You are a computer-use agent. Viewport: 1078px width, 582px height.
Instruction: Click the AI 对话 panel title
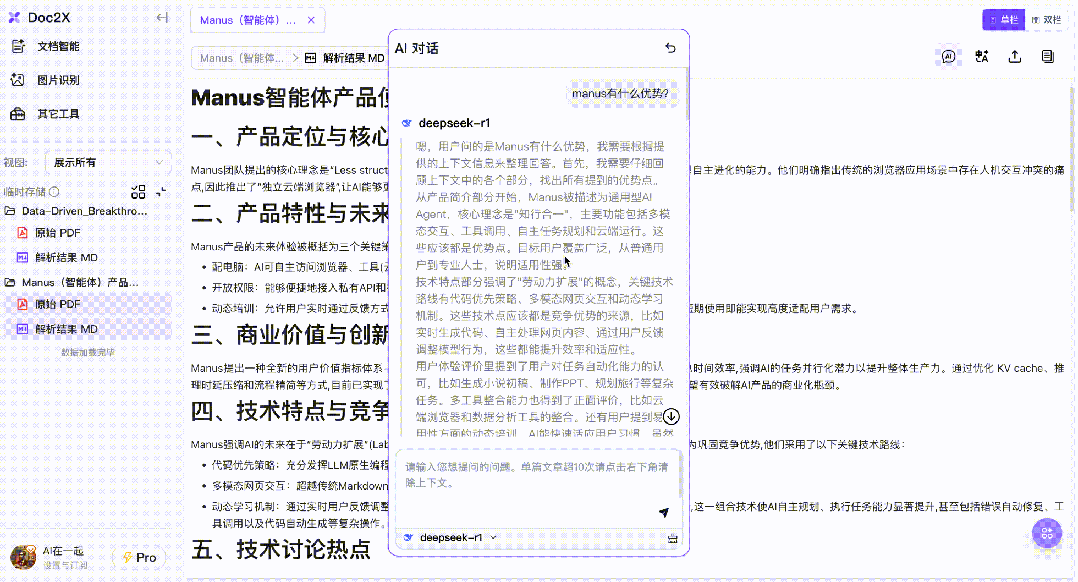coord(417,48)
